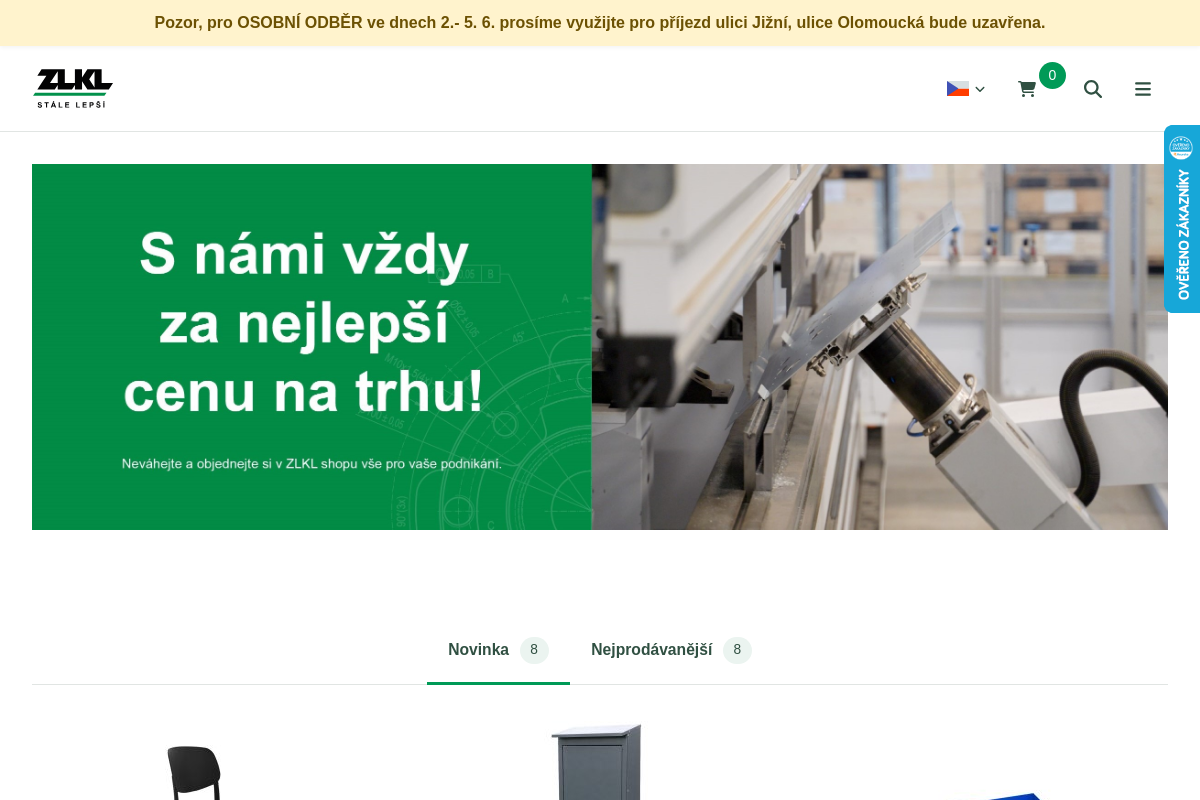The width and height of the screenshot is (1200, 800).
Task: Click the yellow notice about osobní odběr
Action: coord(600,22)
